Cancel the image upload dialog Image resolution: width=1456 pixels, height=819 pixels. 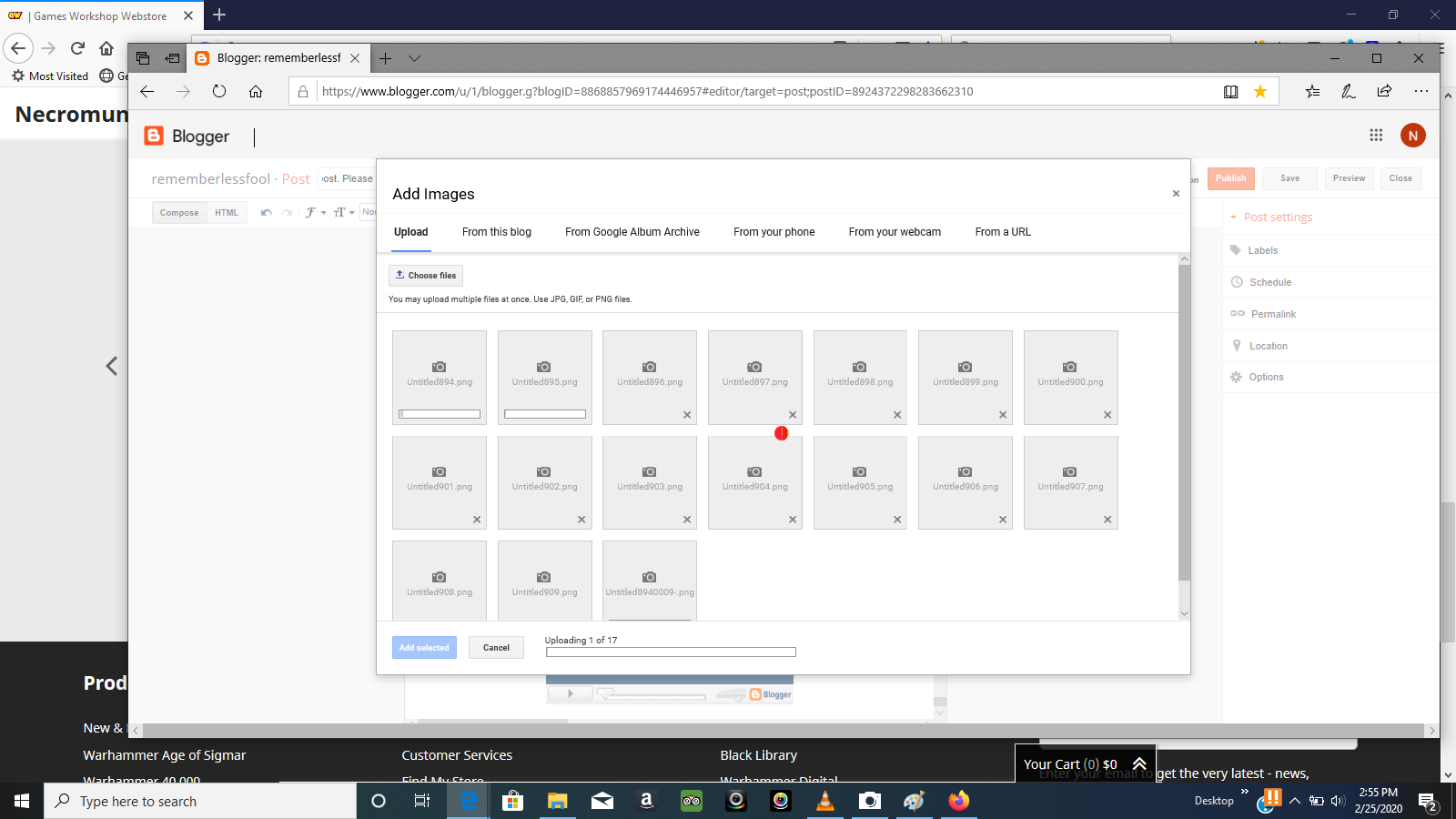pos(496,648)
